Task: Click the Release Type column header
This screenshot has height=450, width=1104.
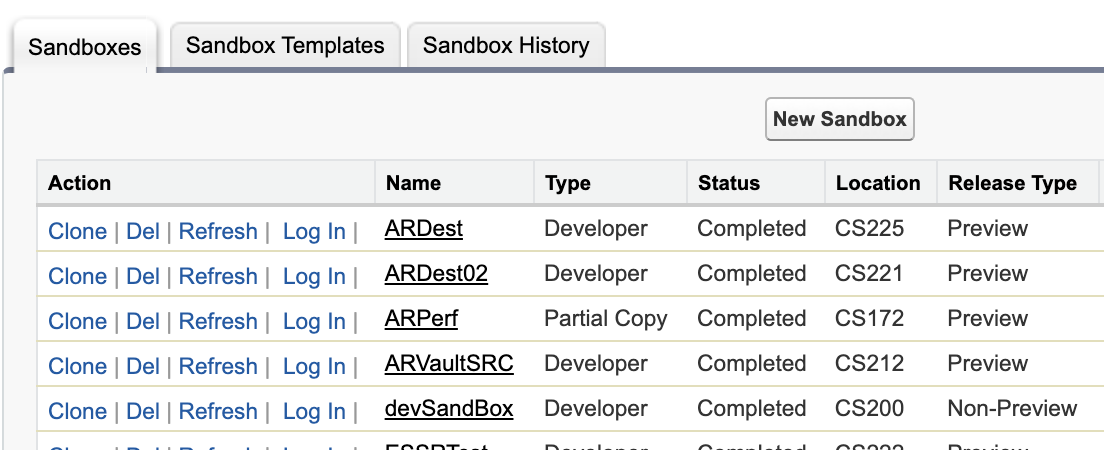Action: tap(1012, 183)
